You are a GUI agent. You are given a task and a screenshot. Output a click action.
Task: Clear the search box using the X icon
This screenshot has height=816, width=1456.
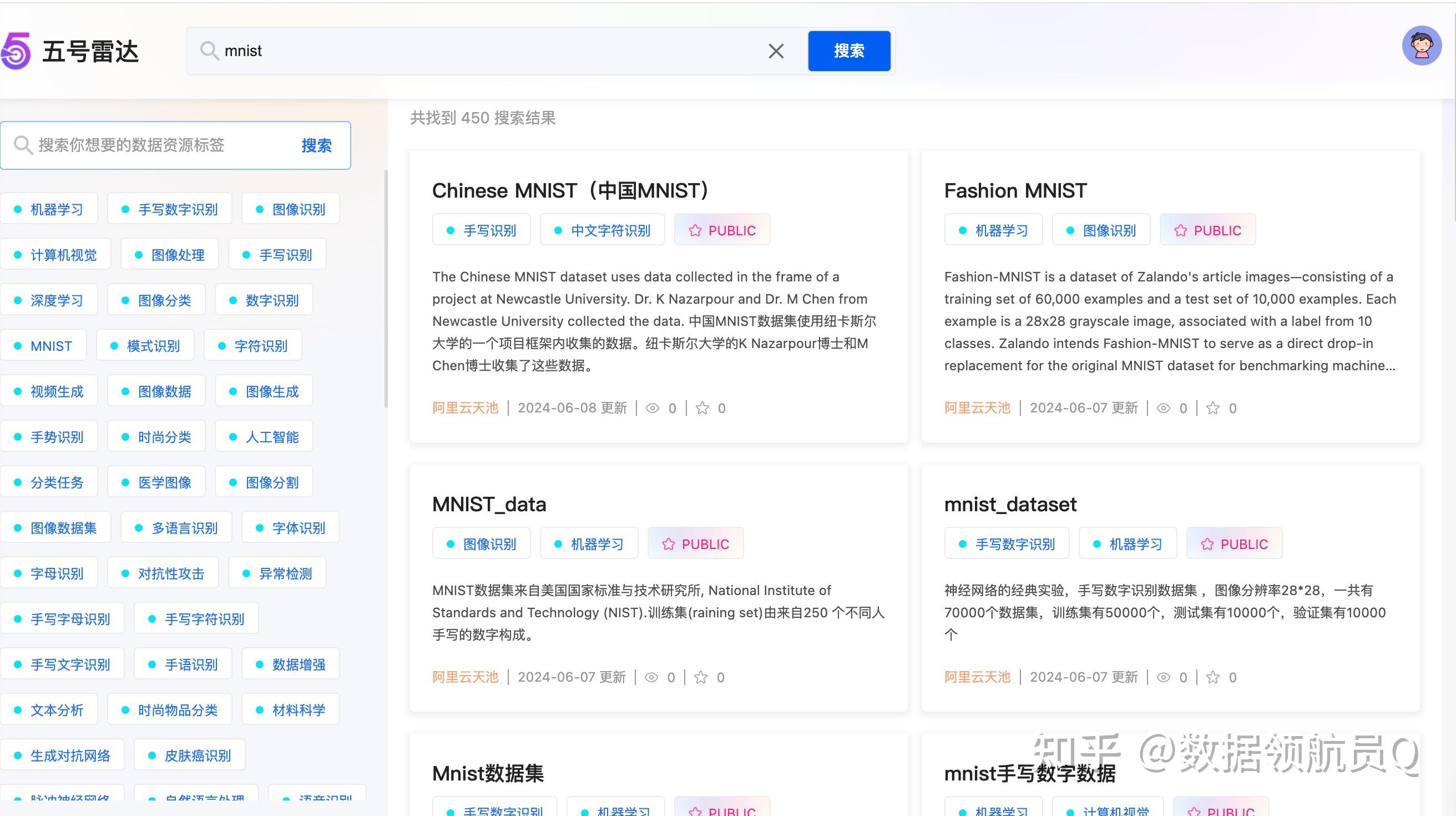[x=776, y=51]
